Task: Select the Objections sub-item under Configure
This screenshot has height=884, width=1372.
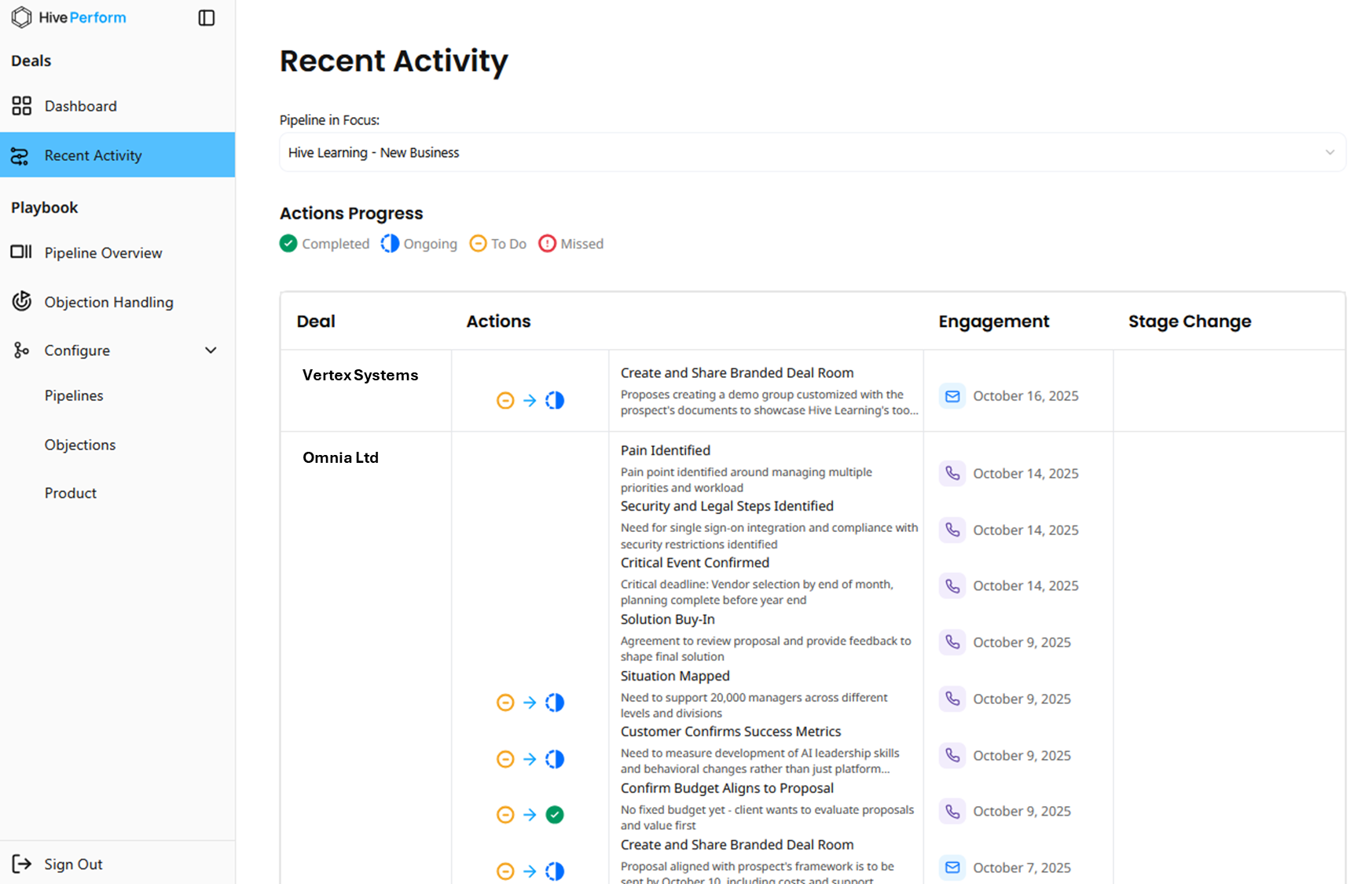Action: [x=80, y=445]
